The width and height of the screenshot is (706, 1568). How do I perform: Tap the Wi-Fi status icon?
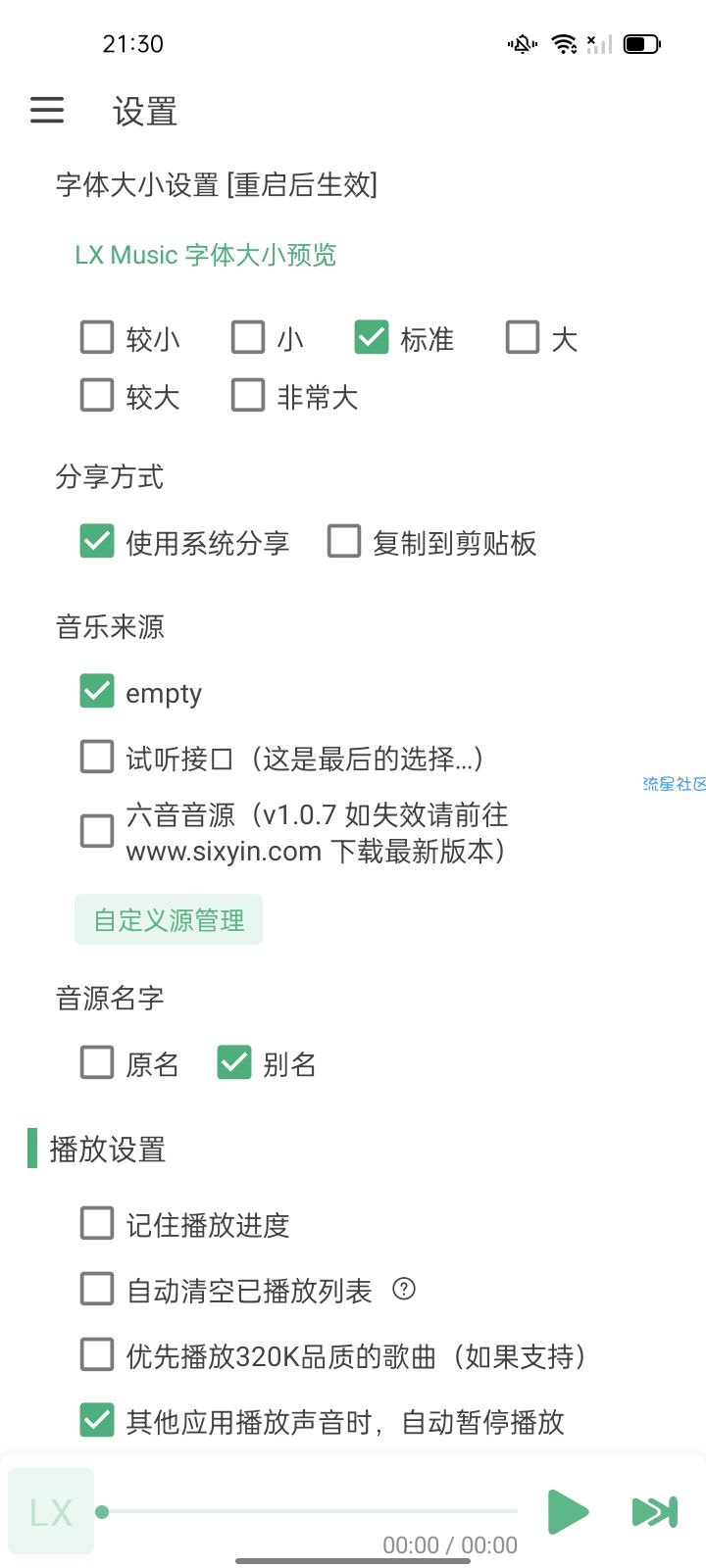pos(564,43)
